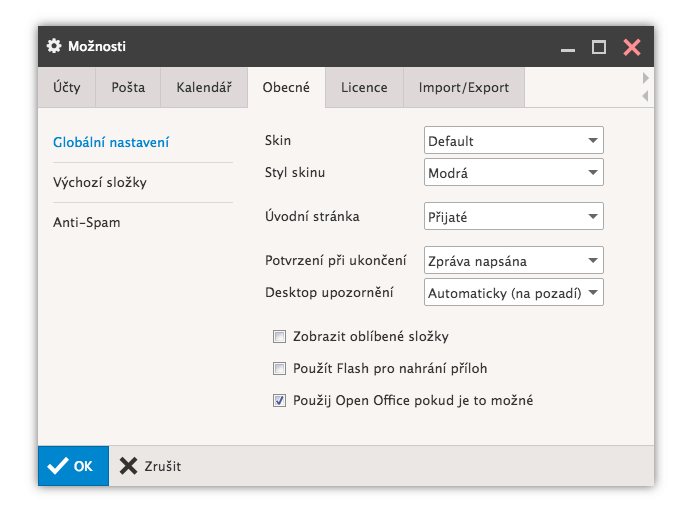
Task: Select Výchozí složky in sidebar
Action: [x=100, y=183]
